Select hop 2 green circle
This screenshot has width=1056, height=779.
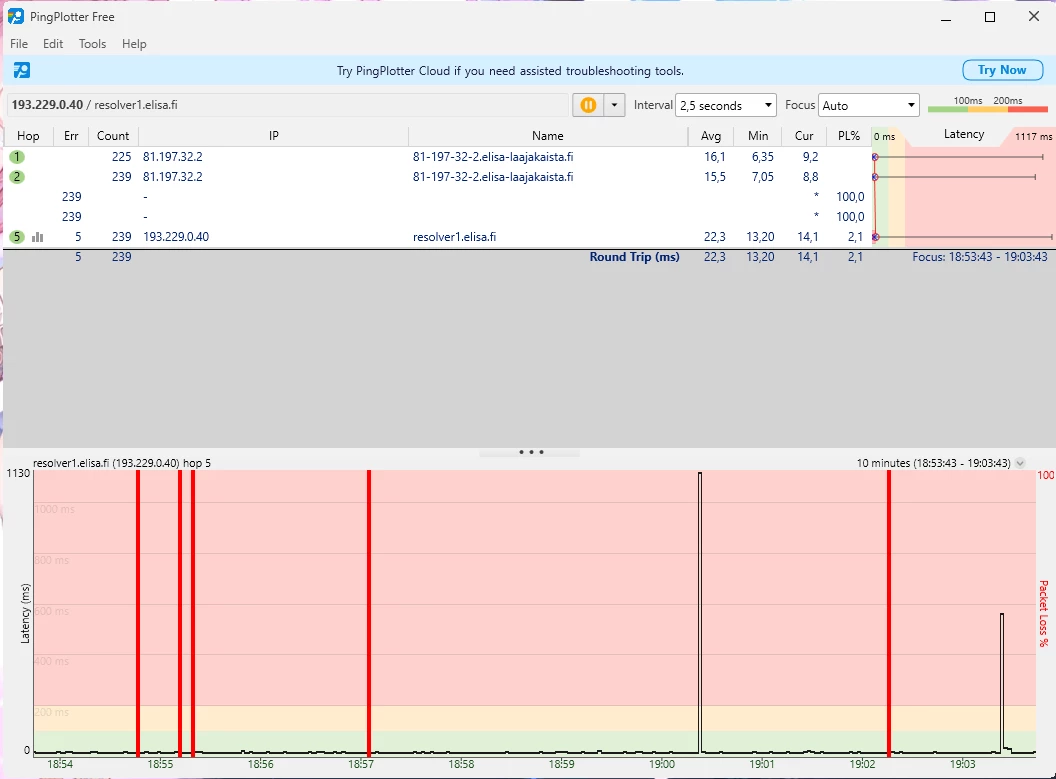point(17,177)
